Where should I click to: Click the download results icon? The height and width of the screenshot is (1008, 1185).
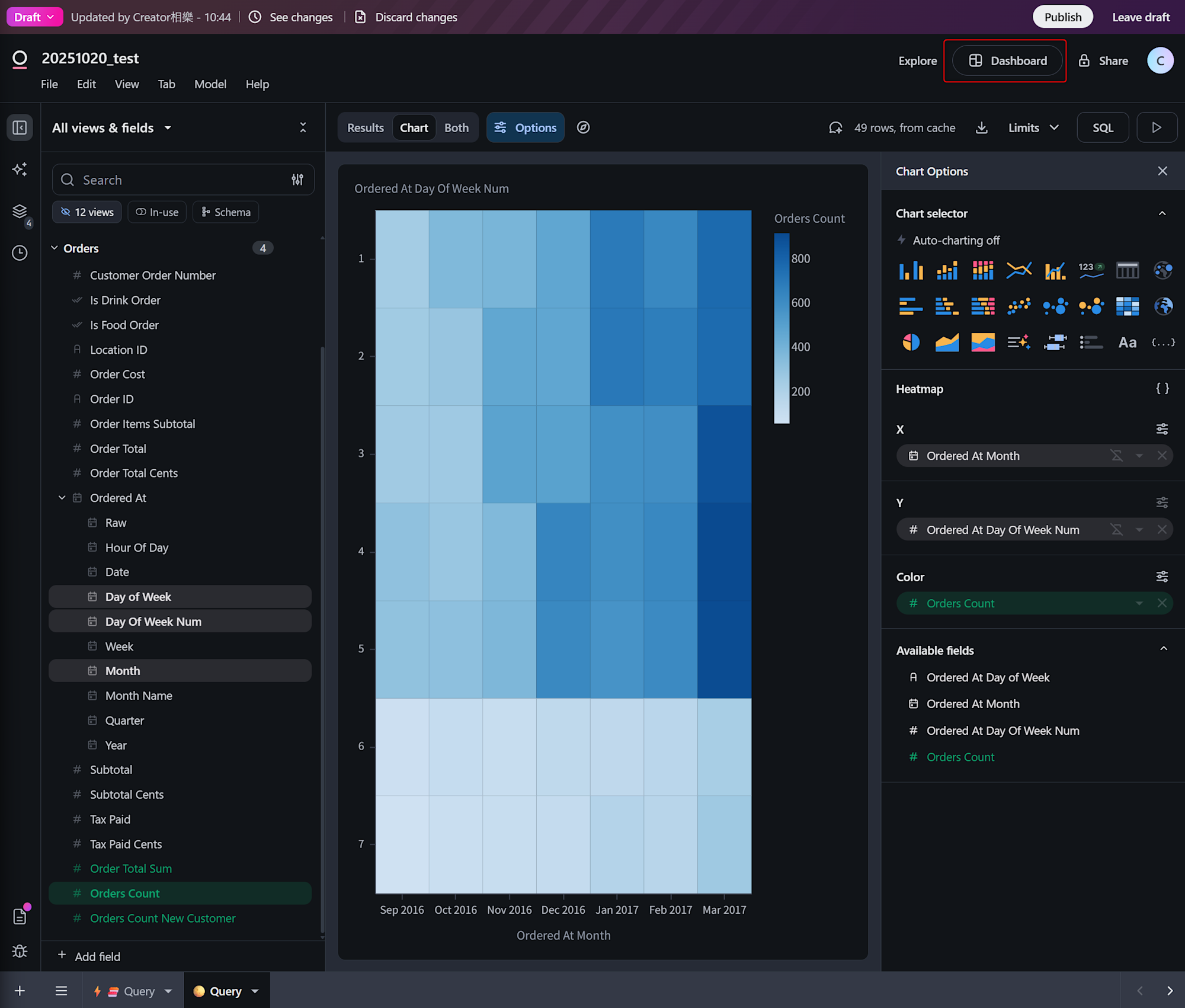(982, 127)
